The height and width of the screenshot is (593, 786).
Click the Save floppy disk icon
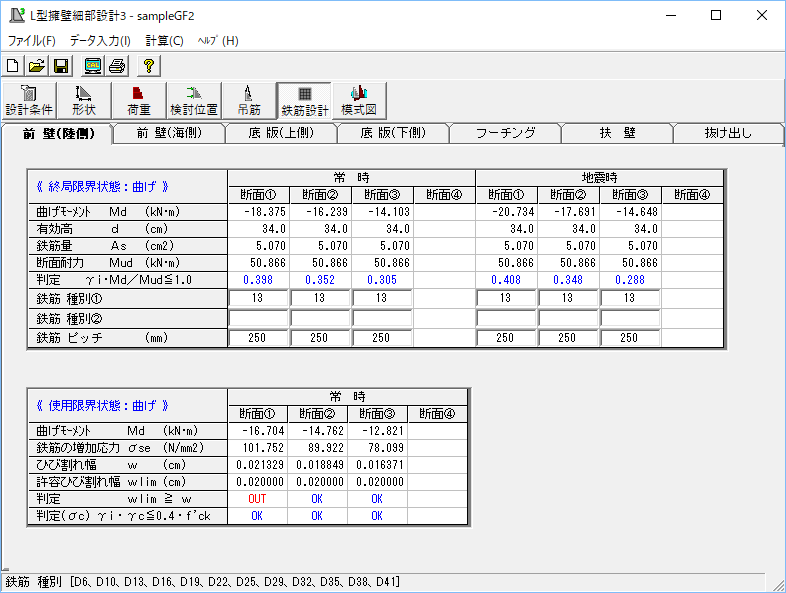point(61,66)
